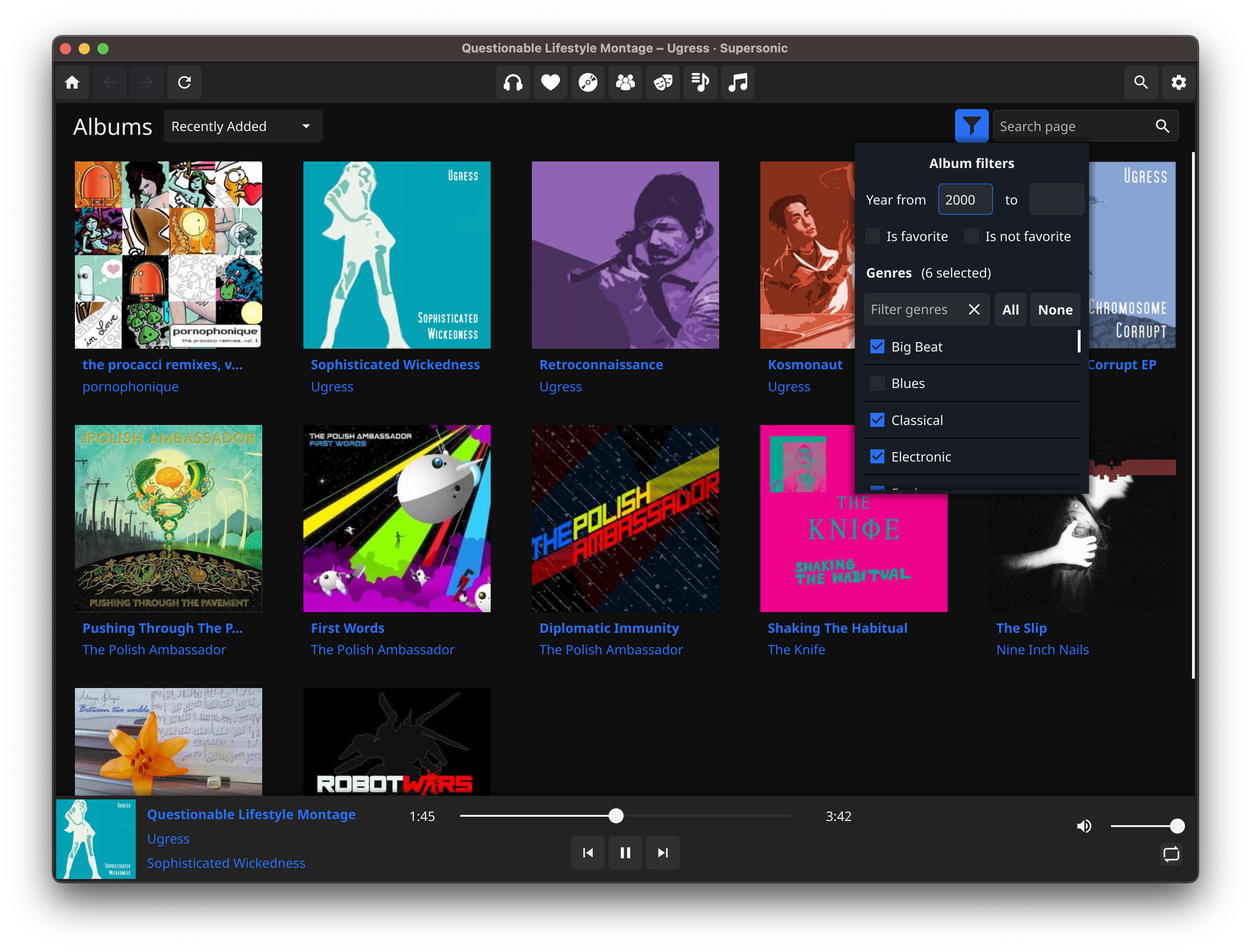Uncheck the Electronic genre
This screenshot has height=952, width=1251.
(x=877, y=457)
